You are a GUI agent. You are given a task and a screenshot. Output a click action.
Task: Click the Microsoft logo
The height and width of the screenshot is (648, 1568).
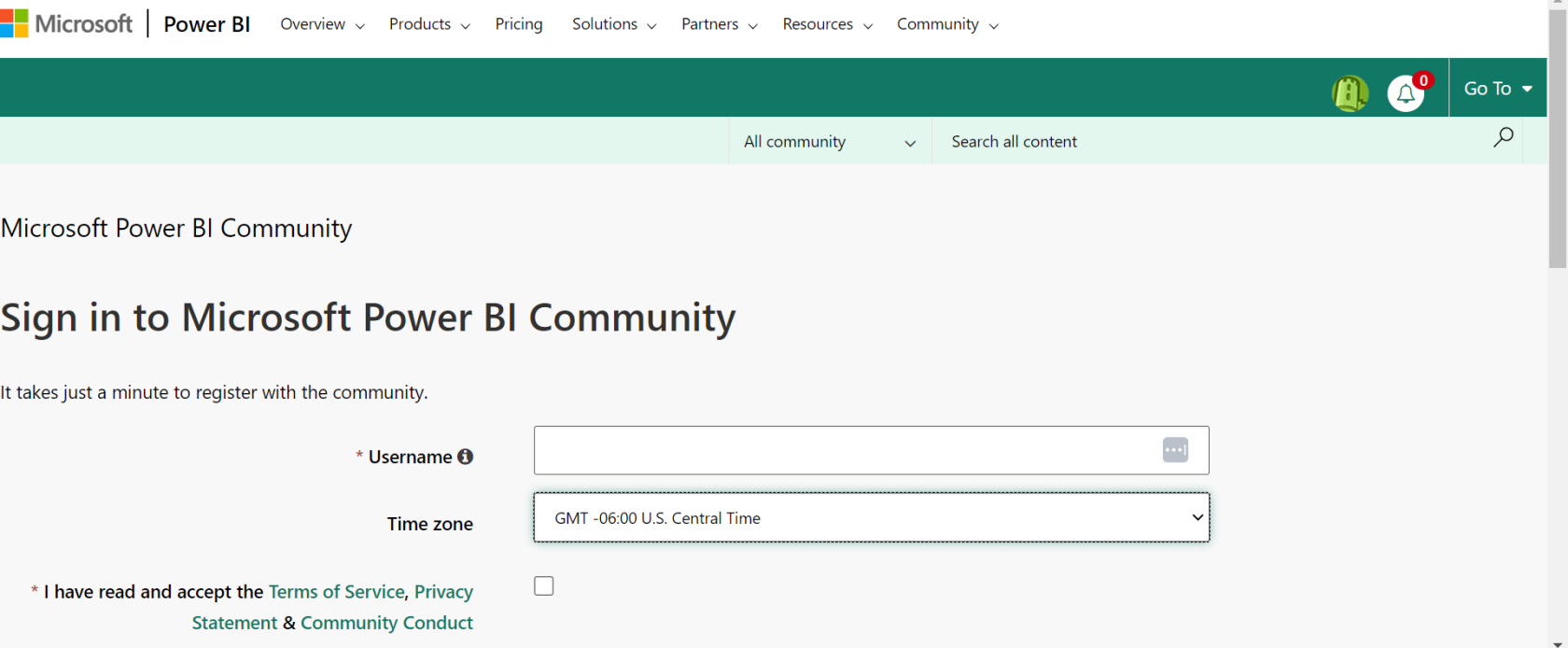(66, 24)
